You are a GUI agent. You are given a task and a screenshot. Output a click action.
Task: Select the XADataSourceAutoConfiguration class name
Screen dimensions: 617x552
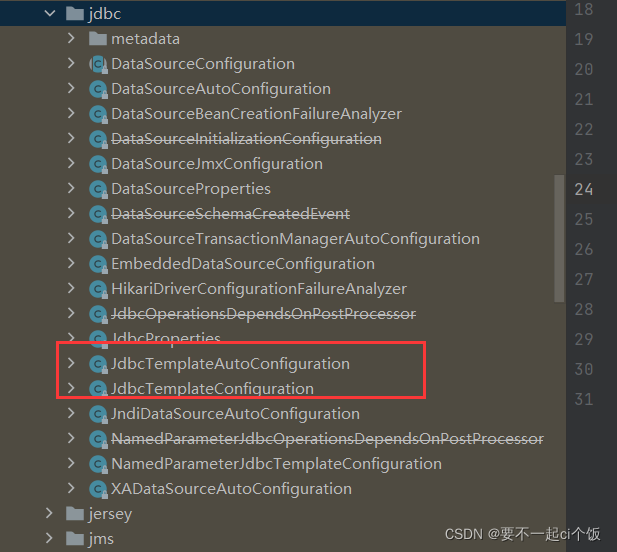coord(231,489)
